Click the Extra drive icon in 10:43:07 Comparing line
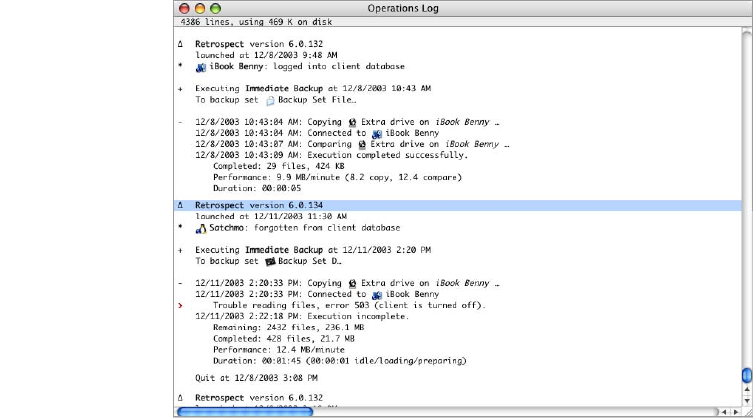This screenshot has height=418, width=753. coord(362,144)
